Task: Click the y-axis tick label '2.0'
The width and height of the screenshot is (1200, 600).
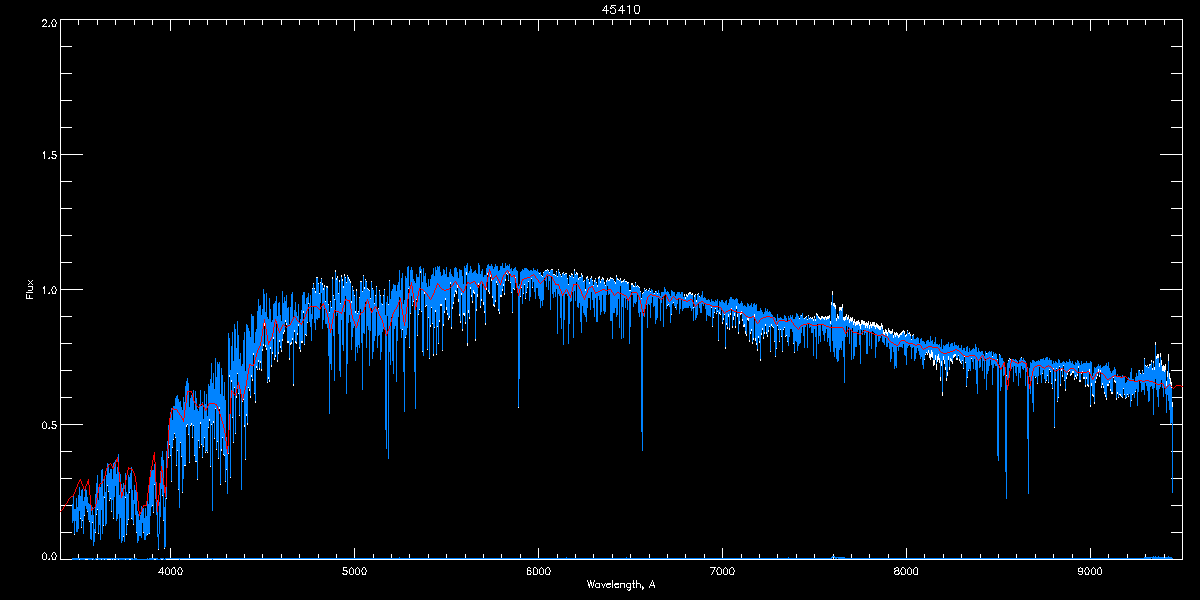Action: pos(47,23)
